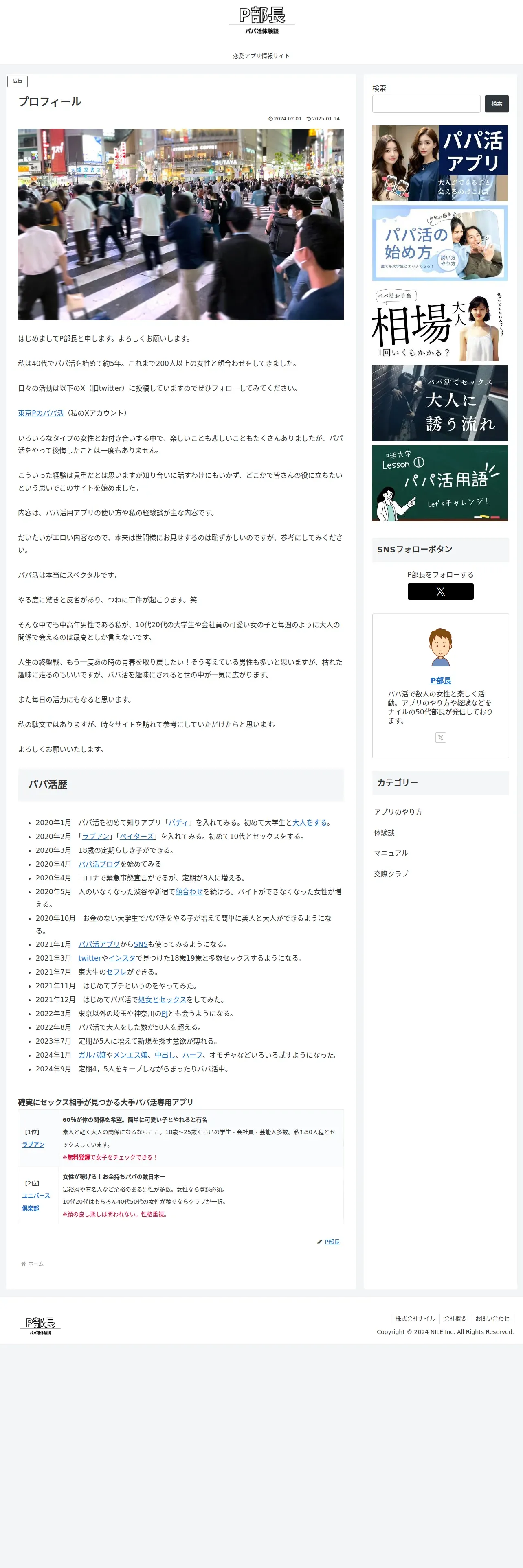Screen dimensions: 523x1568
Task: Click the P部長 author link below table
Action: click(332, 1242)
